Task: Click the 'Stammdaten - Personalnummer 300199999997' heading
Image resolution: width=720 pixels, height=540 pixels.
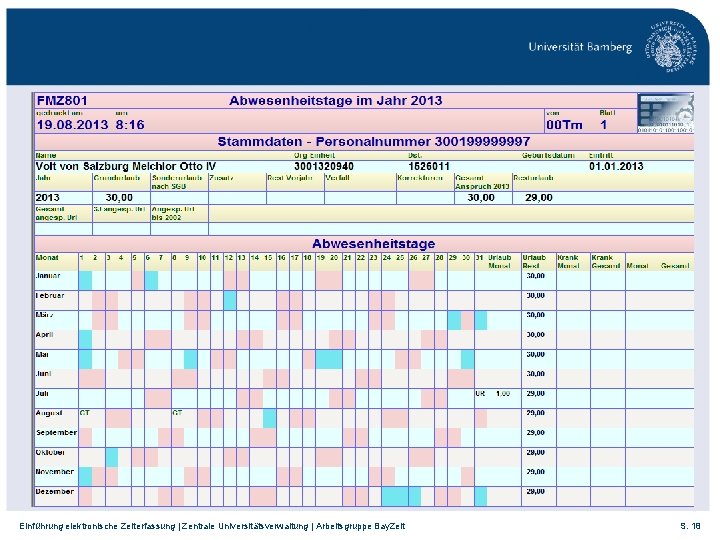Action: click(374, 141)
